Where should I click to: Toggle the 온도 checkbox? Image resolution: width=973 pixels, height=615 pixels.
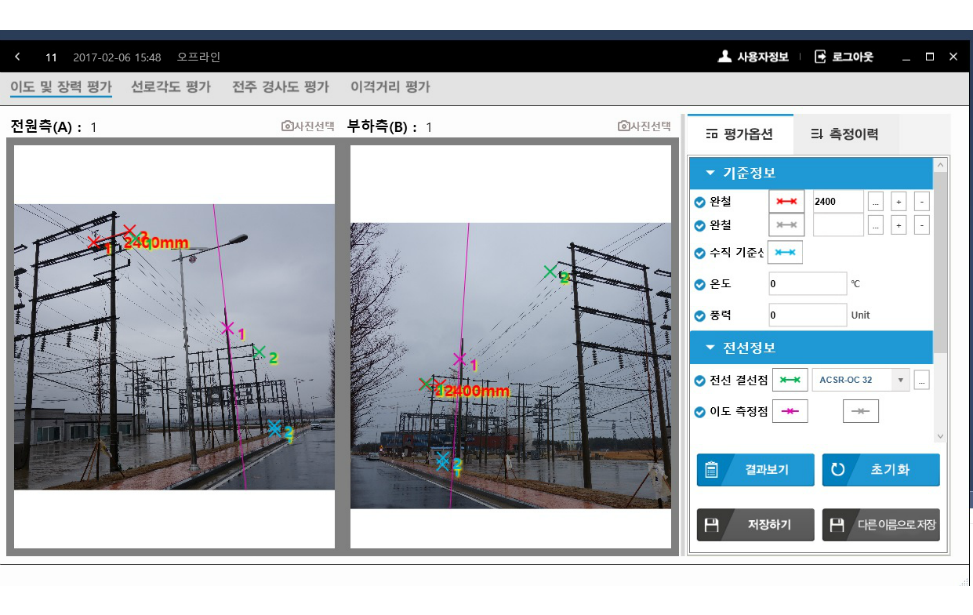[x=699, y=284]
